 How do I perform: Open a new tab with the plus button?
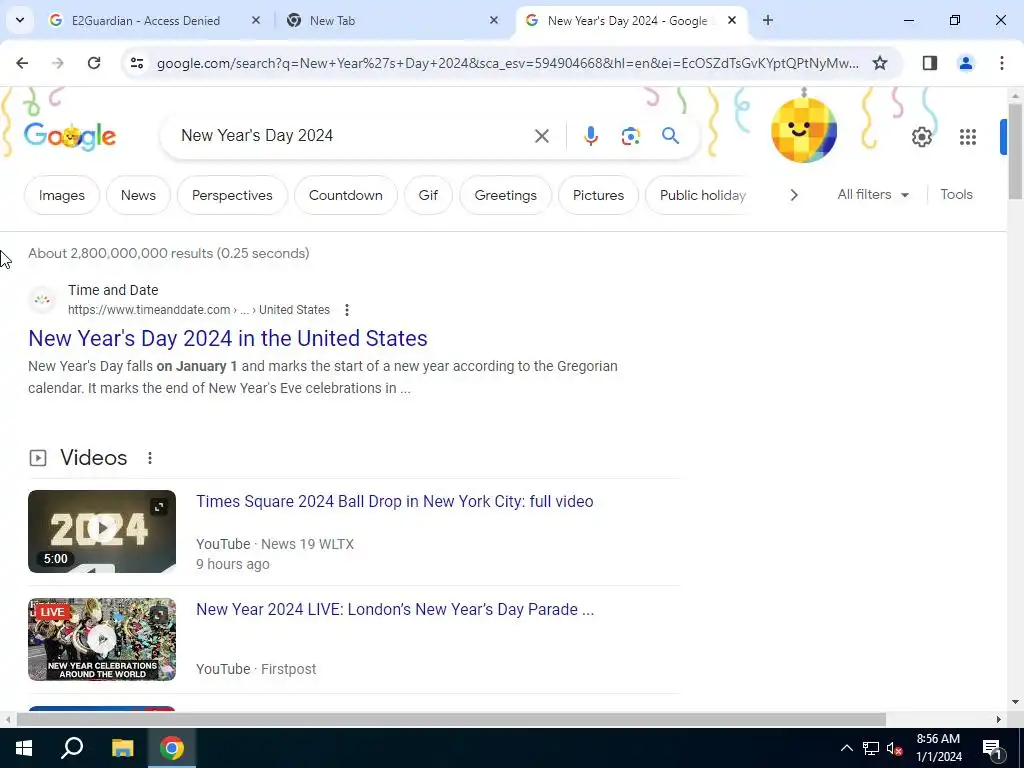point(767,20)
